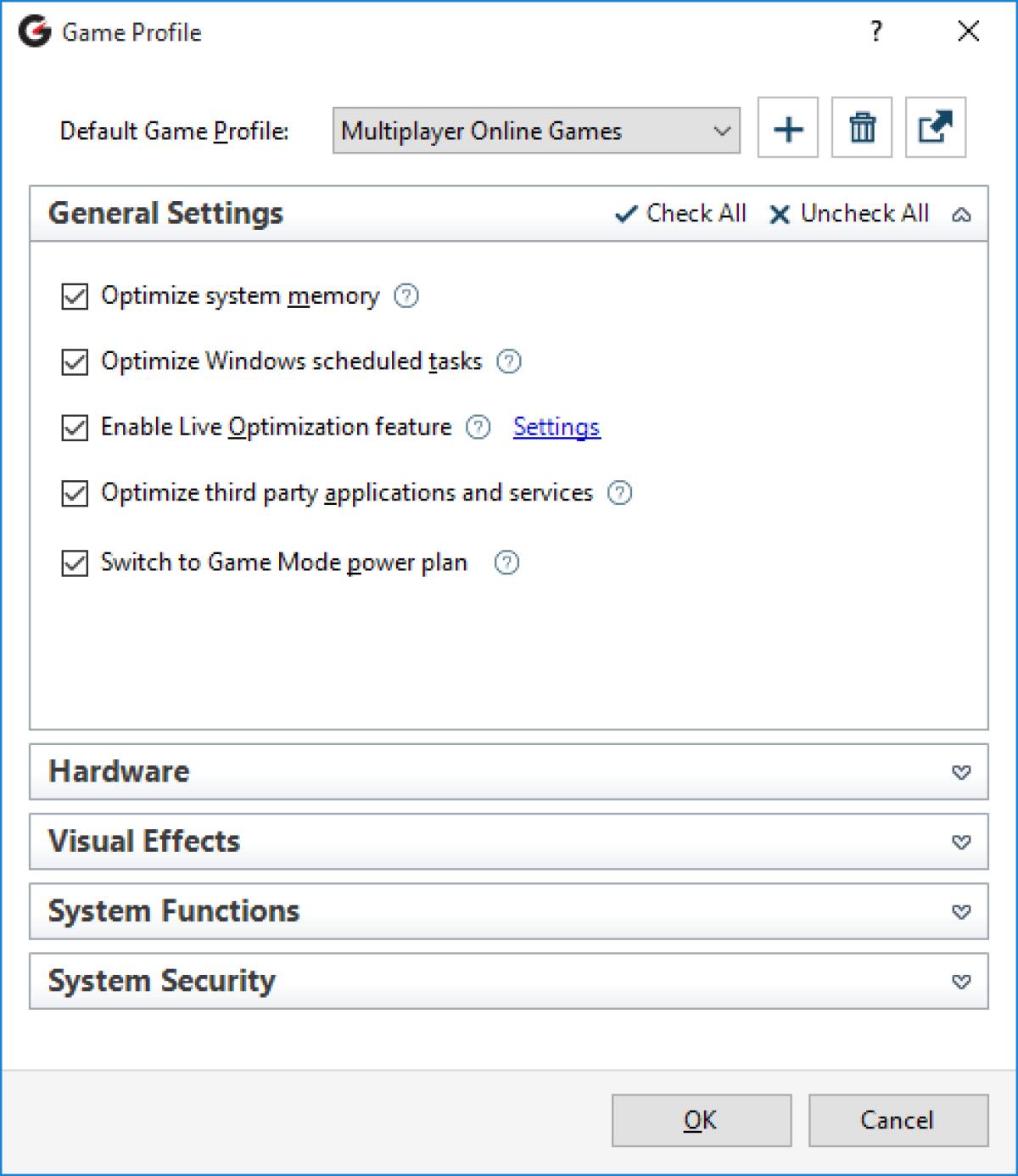This screenshot has width=1018, height=1176.
Task: Disable Switch to Game Mode power plan
Action: tap(75, 563)
